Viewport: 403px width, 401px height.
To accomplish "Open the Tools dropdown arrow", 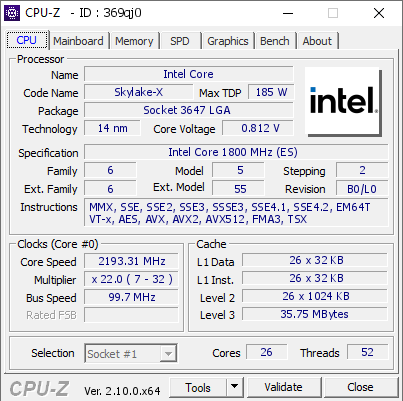I will [235, 387].
